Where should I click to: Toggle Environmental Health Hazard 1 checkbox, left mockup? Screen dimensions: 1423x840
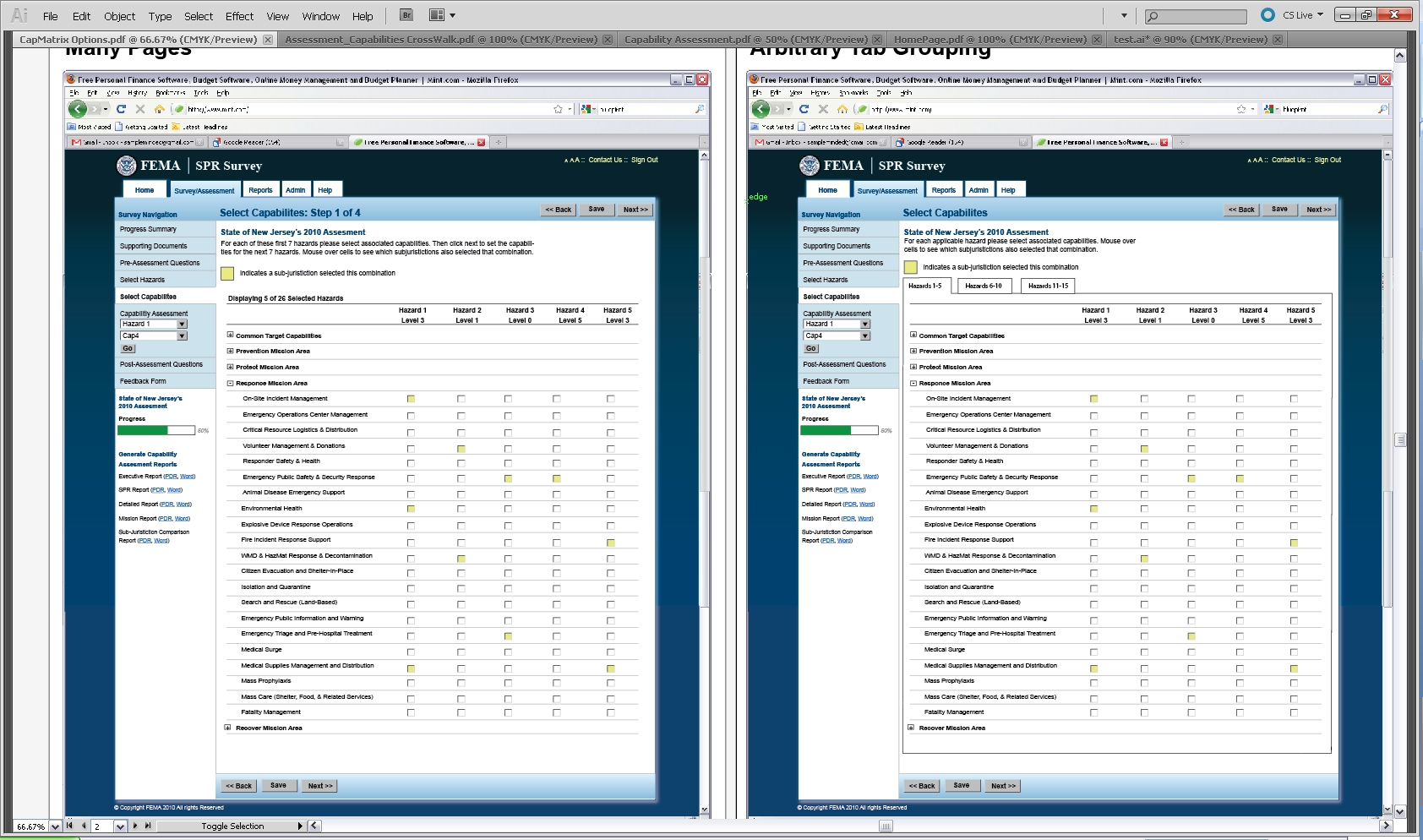[411, 509]
